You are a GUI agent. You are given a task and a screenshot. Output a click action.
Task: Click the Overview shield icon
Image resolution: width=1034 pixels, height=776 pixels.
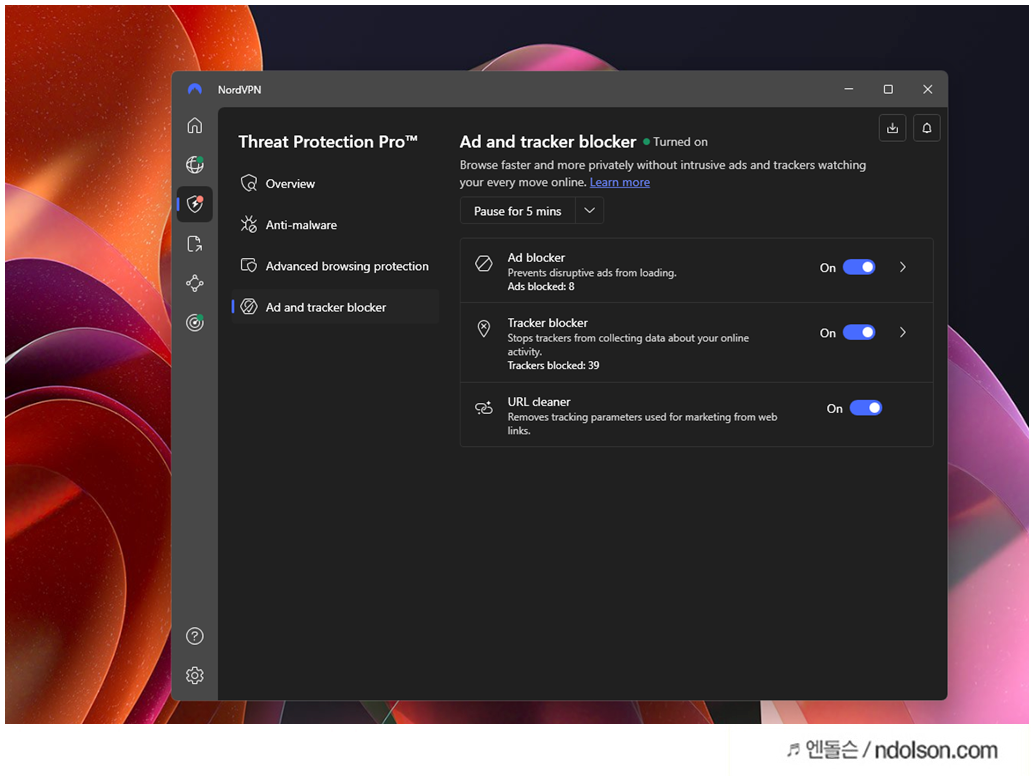tap(249, 183)
